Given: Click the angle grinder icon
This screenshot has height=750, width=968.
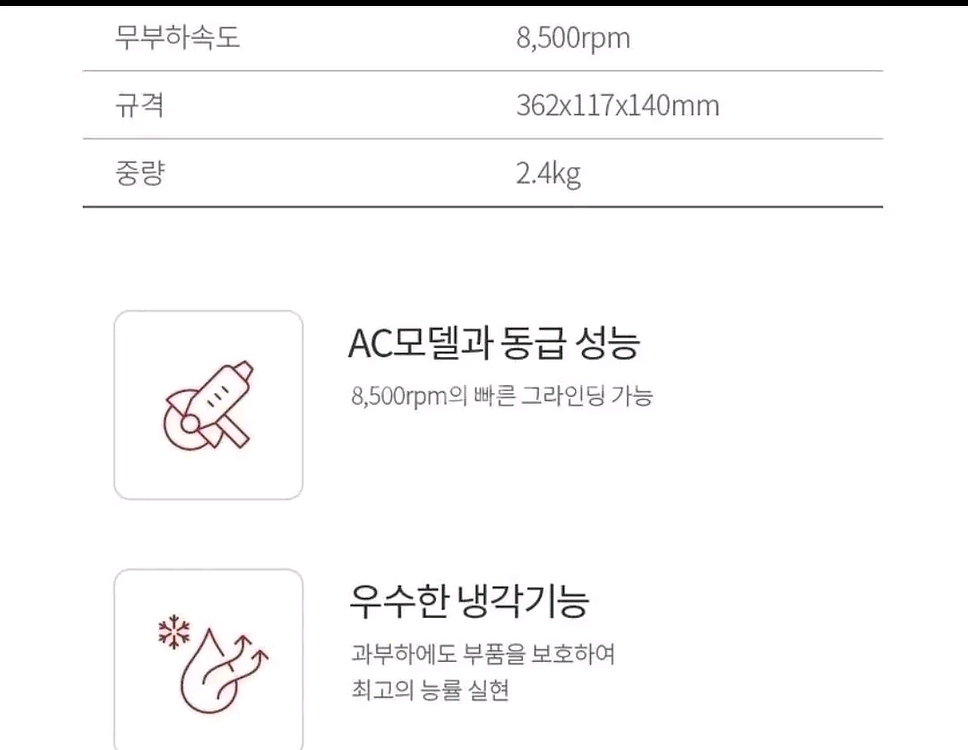Looking at the screenshot, I should coord(208,405).
